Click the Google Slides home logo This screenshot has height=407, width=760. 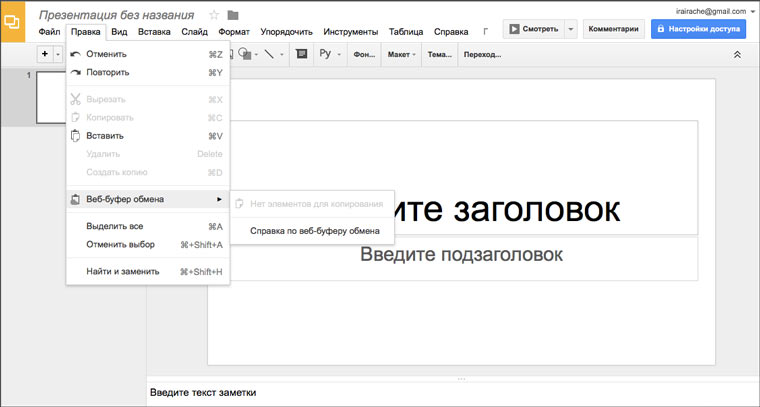15,21
